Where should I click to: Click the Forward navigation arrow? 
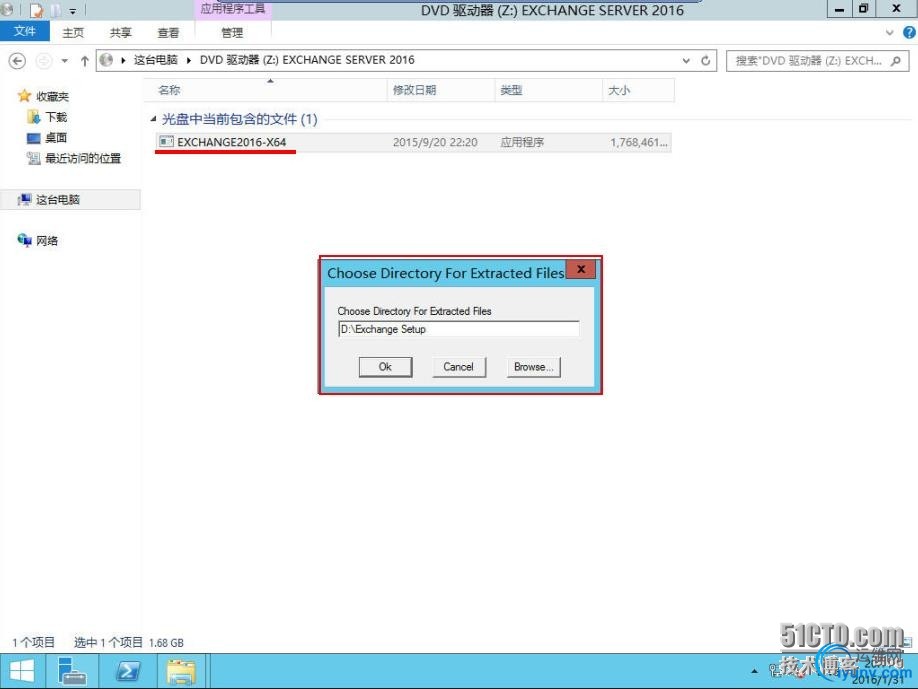pyautogui.click(x=44, y=61)
